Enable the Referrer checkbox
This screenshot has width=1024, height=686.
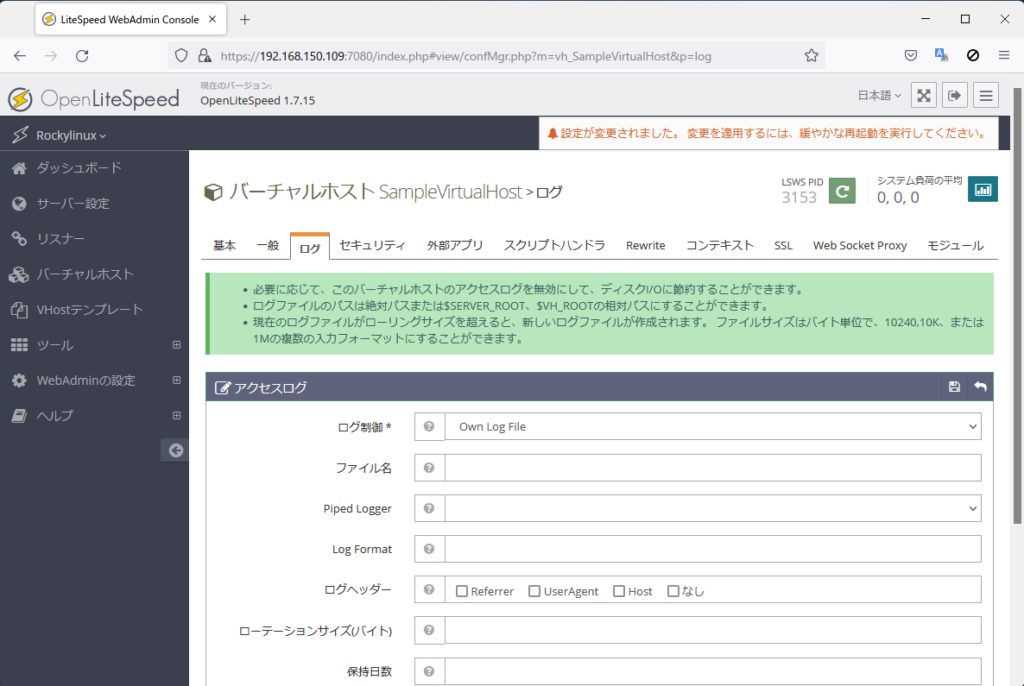tap(462, 591)
